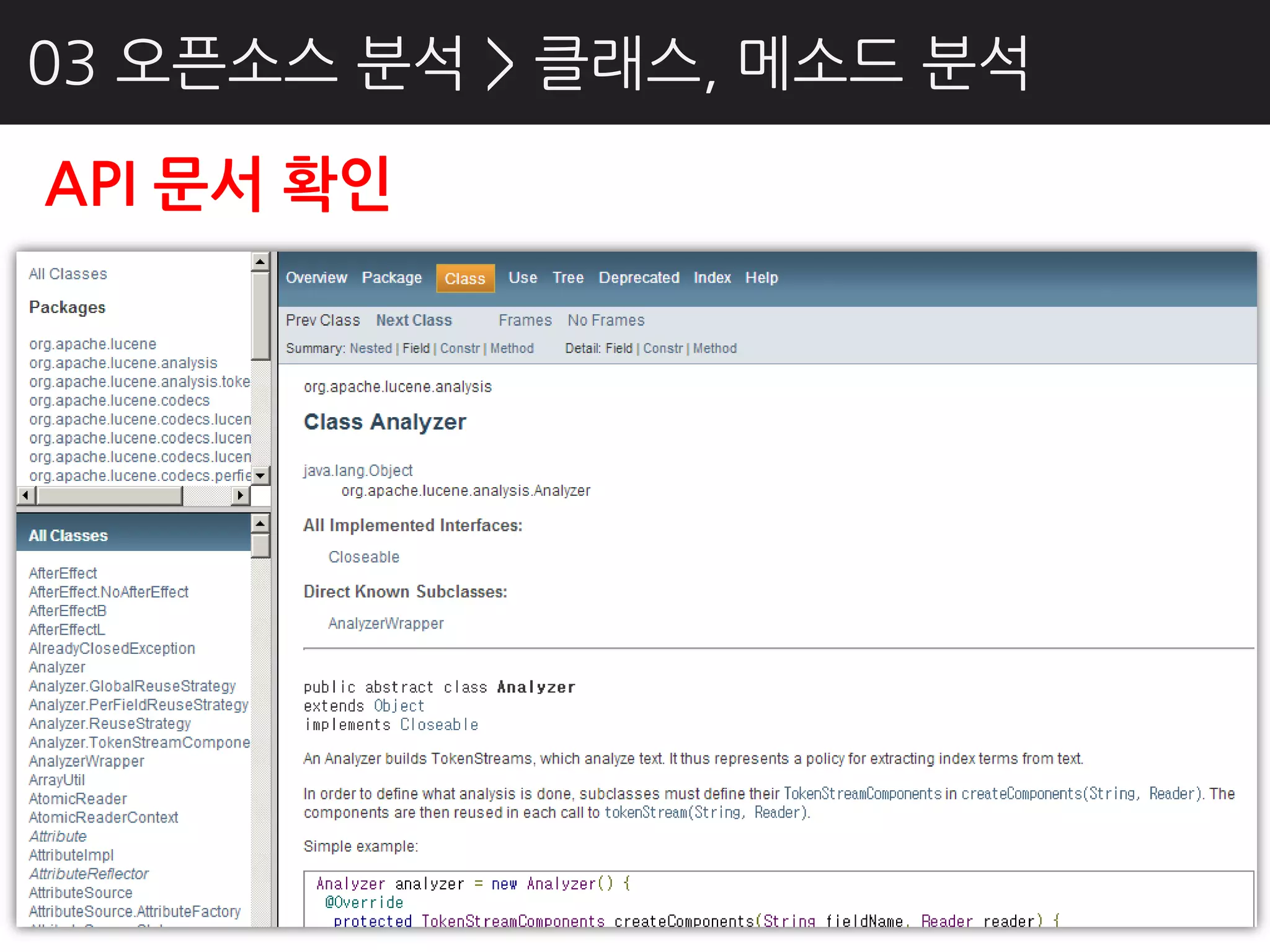Click the classes list scrollbar thumb
1270x952 pixels.
pos(260,546)
